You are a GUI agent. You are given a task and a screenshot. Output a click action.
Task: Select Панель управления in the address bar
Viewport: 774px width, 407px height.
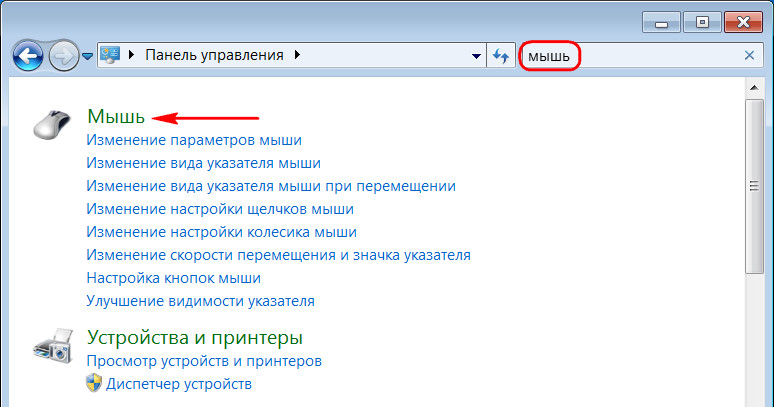pyautogui.click(x=214, y=55)
